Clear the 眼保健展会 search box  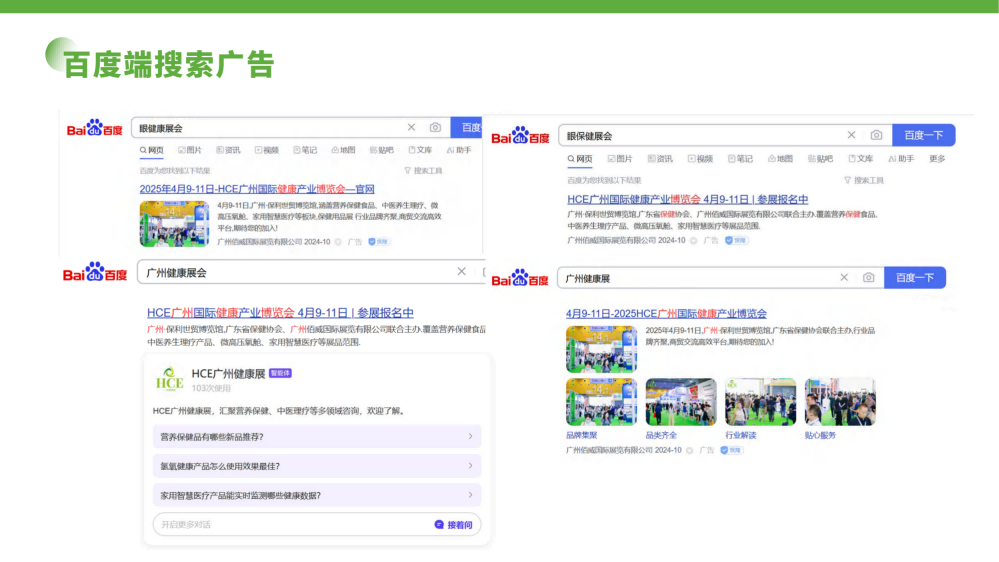pyautogui.click(x=851, y=135)
